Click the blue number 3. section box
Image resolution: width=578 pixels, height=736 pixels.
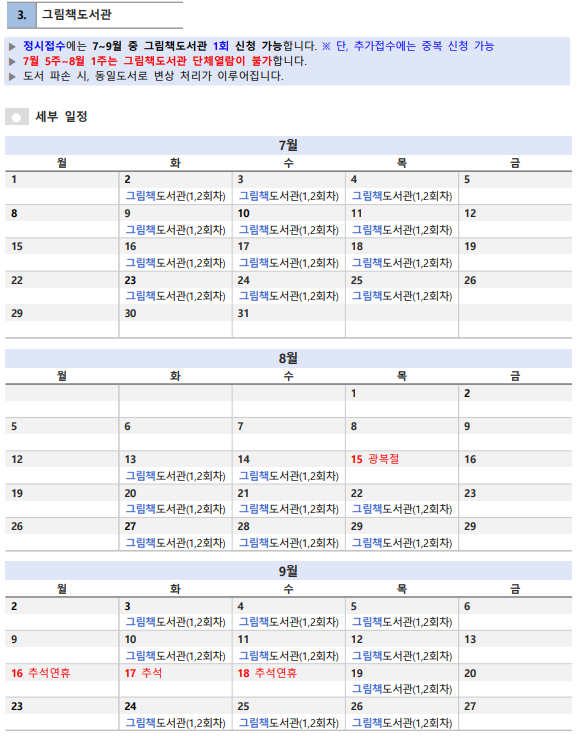click(22, 15)
